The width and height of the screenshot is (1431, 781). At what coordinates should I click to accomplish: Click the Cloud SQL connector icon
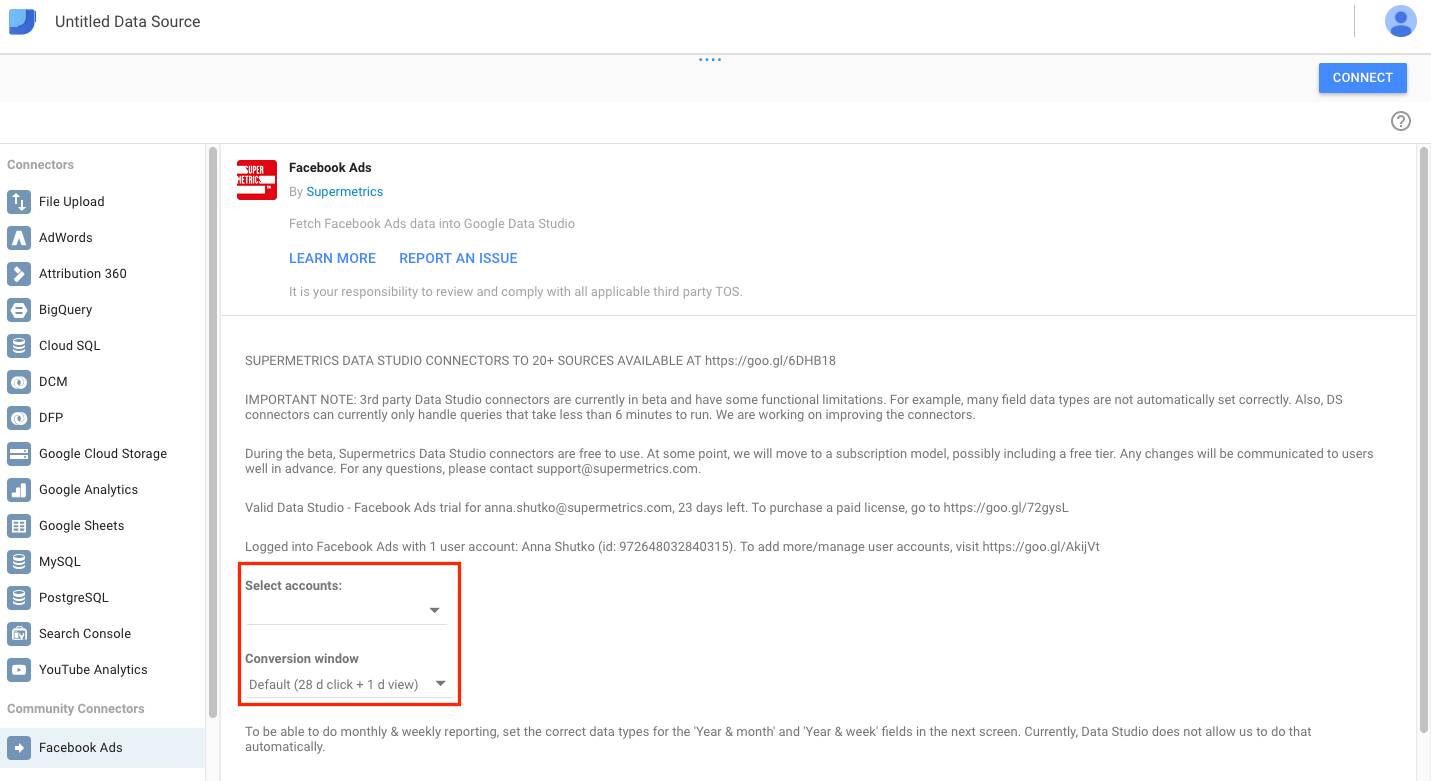click(19, 346)
